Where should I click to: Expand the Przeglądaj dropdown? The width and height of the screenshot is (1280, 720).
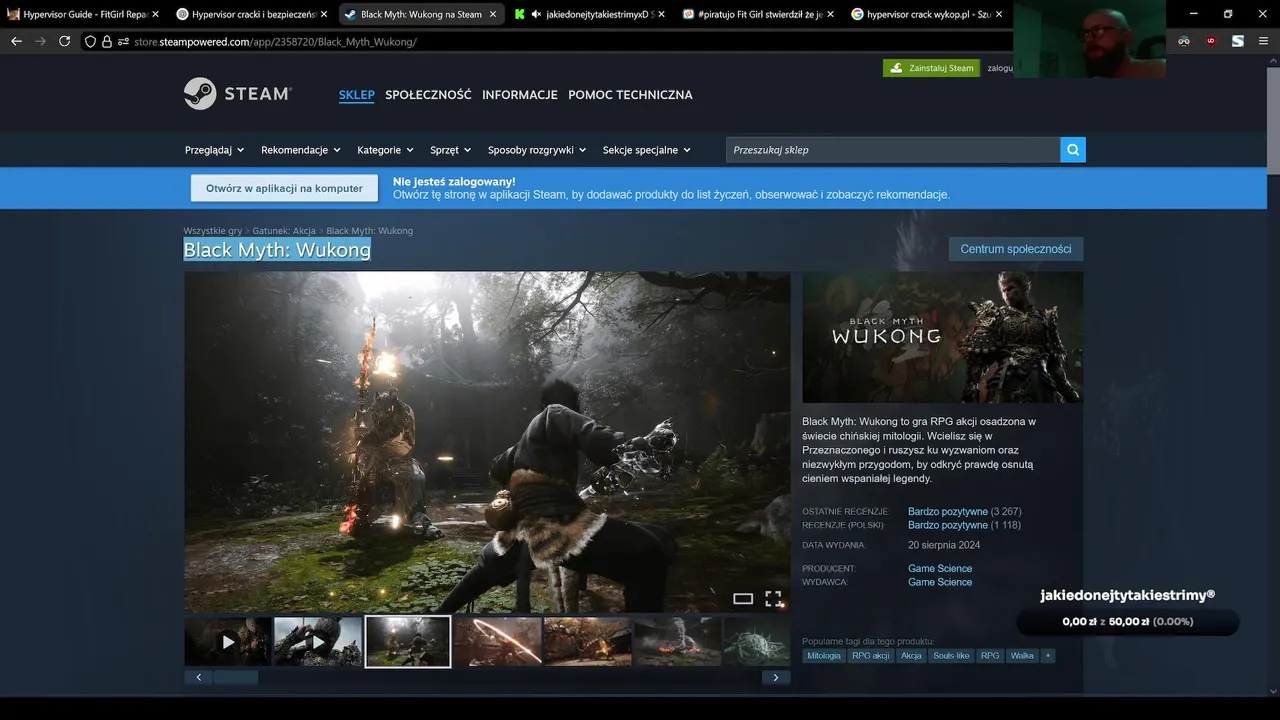(214, 150)
